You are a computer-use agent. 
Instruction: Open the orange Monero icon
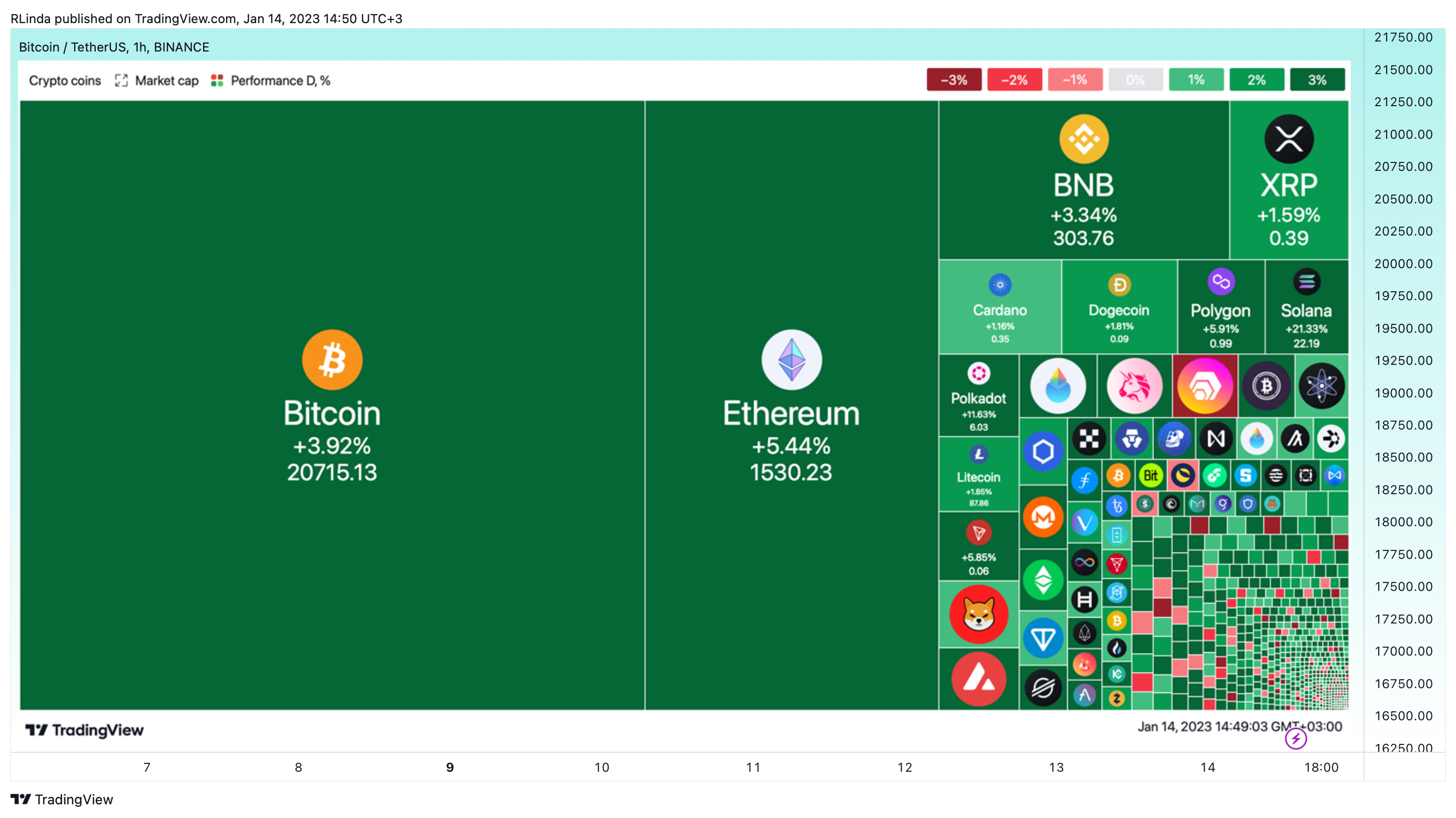click(x=1043, y=517)
